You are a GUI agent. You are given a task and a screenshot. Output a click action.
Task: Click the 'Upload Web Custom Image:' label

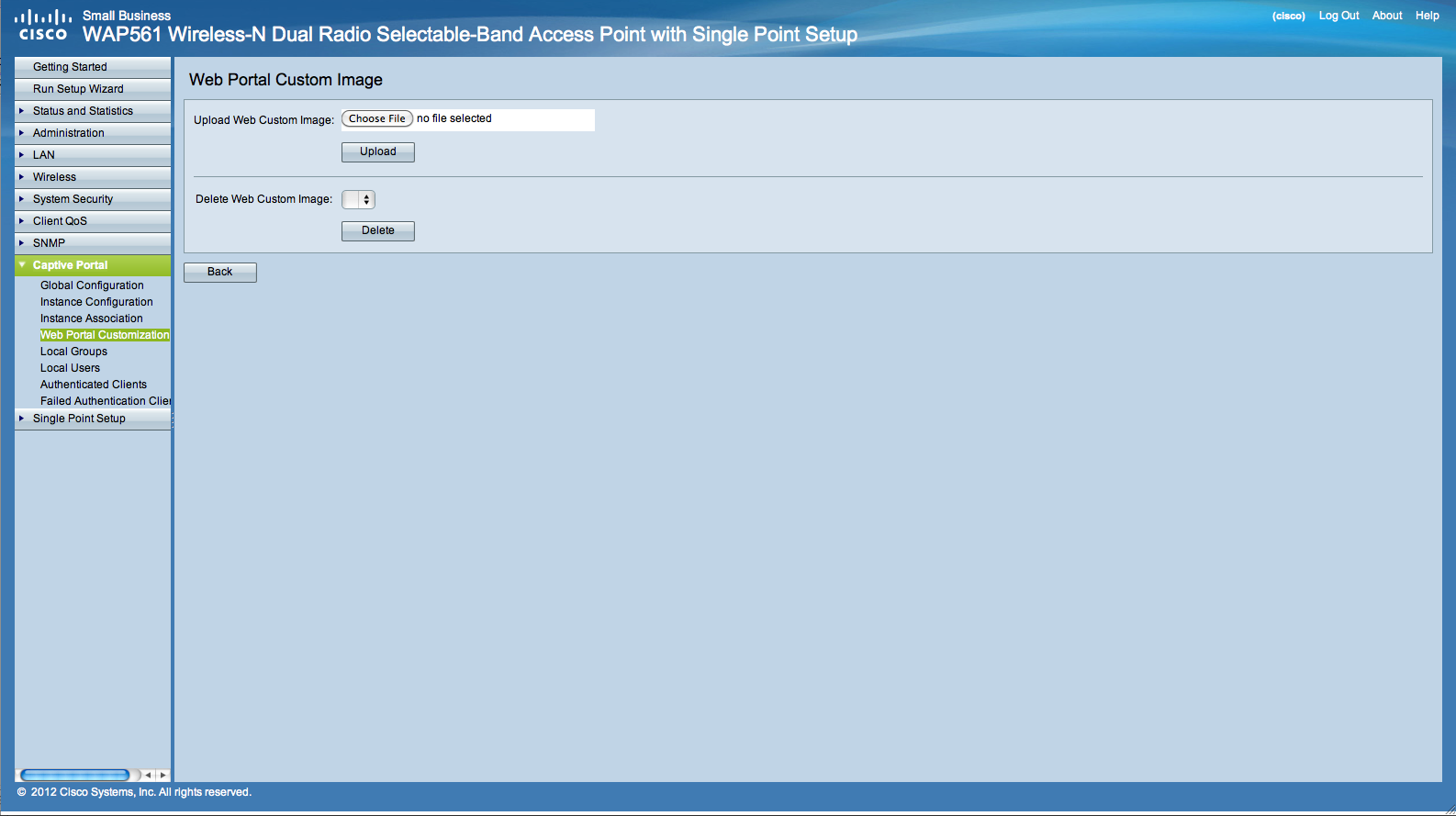coord(264,120)
